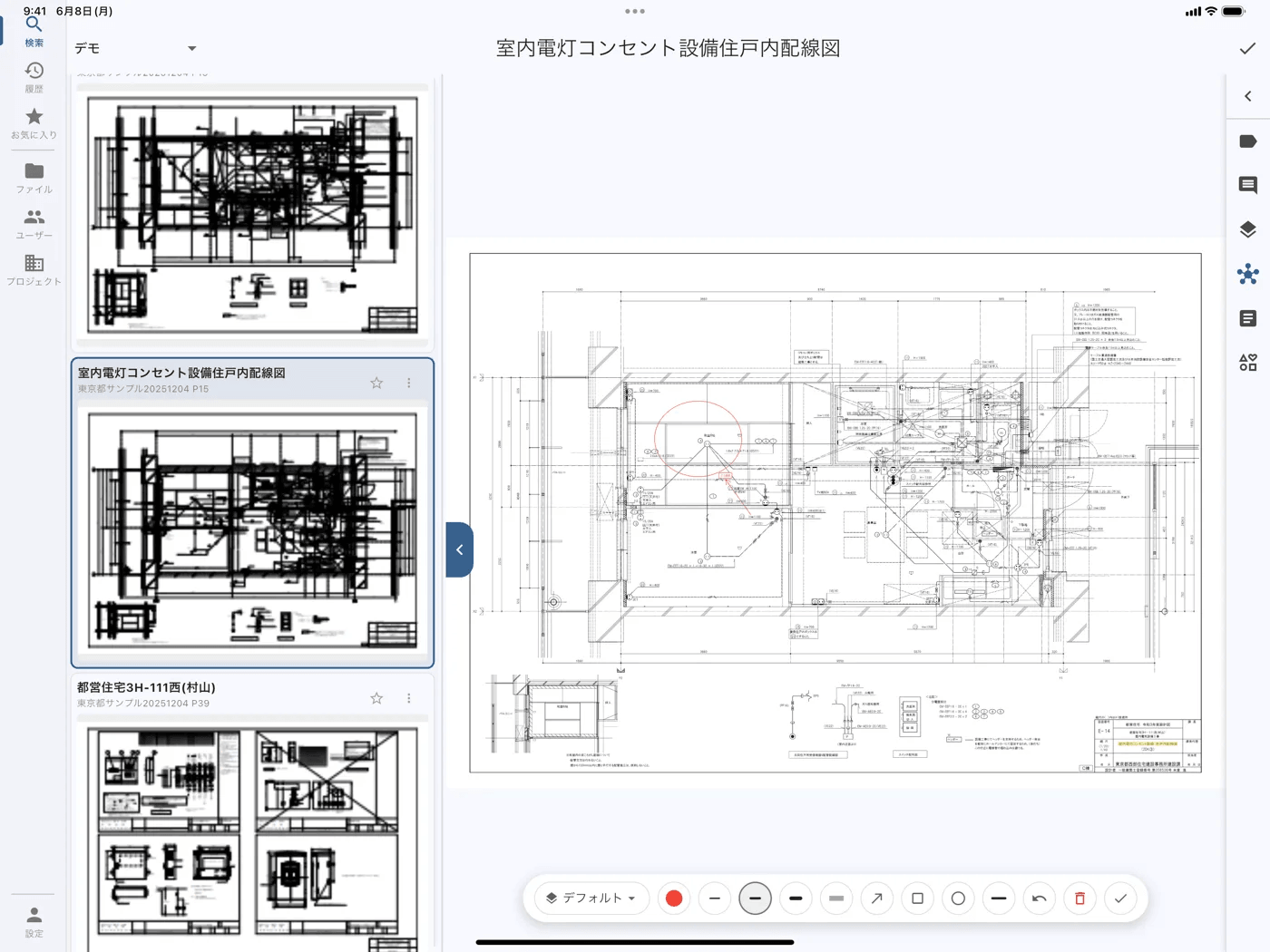Open more options for 都営住宅3H-111西(村山)
Screen dimensions: 1270x952
pos(409,697)
